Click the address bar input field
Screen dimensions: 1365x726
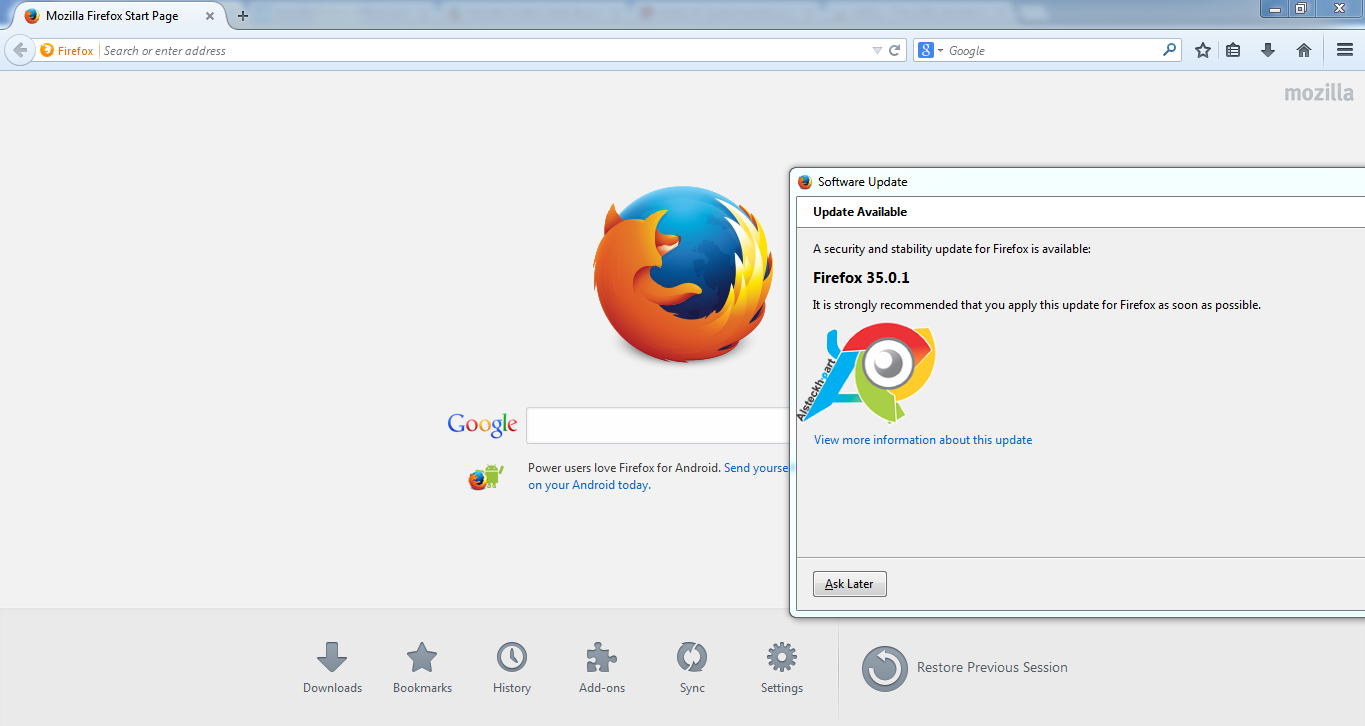coord(485,50)
